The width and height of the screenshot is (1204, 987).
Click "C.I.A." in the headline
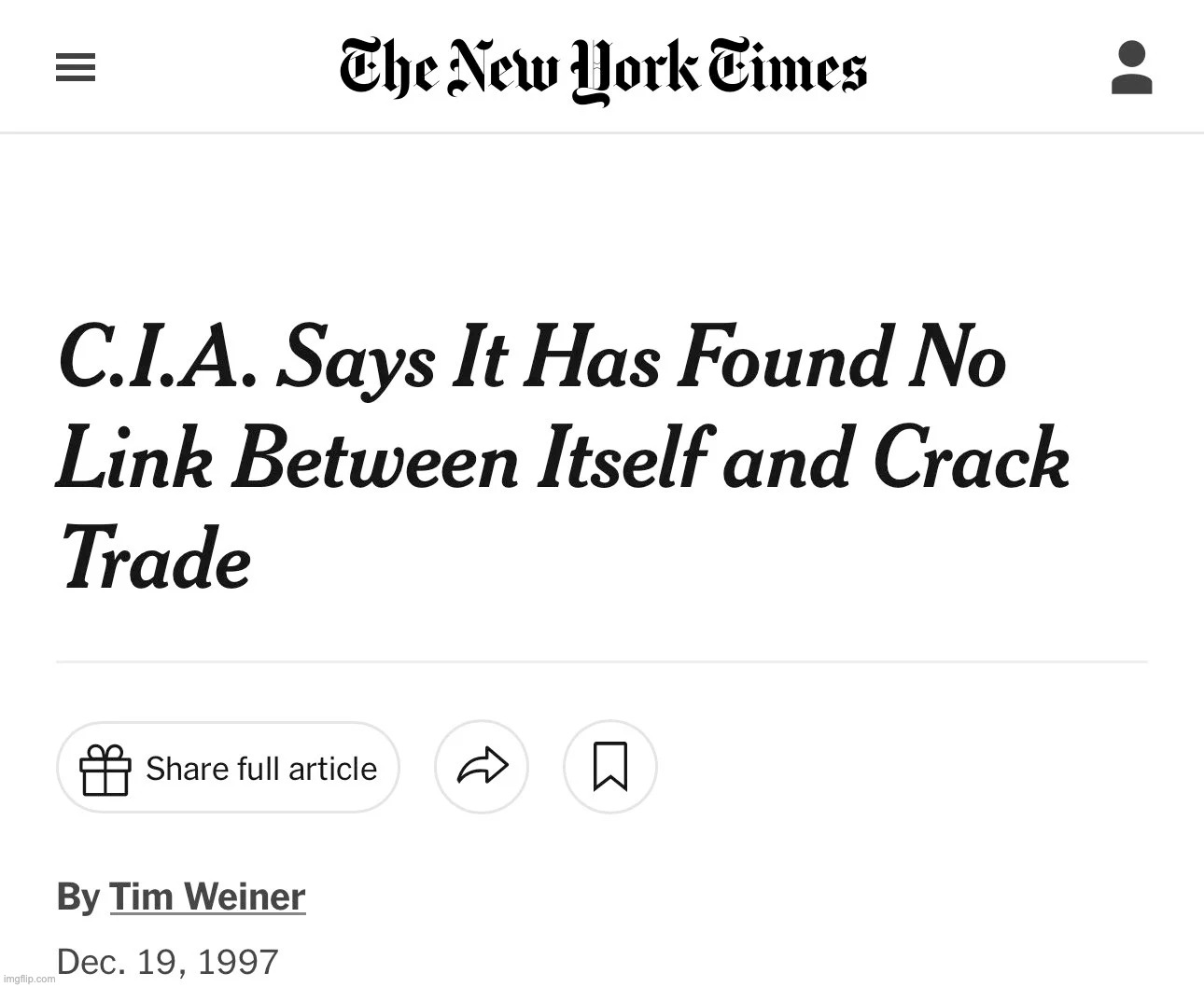pyautogui.click(x=156, y=359)
